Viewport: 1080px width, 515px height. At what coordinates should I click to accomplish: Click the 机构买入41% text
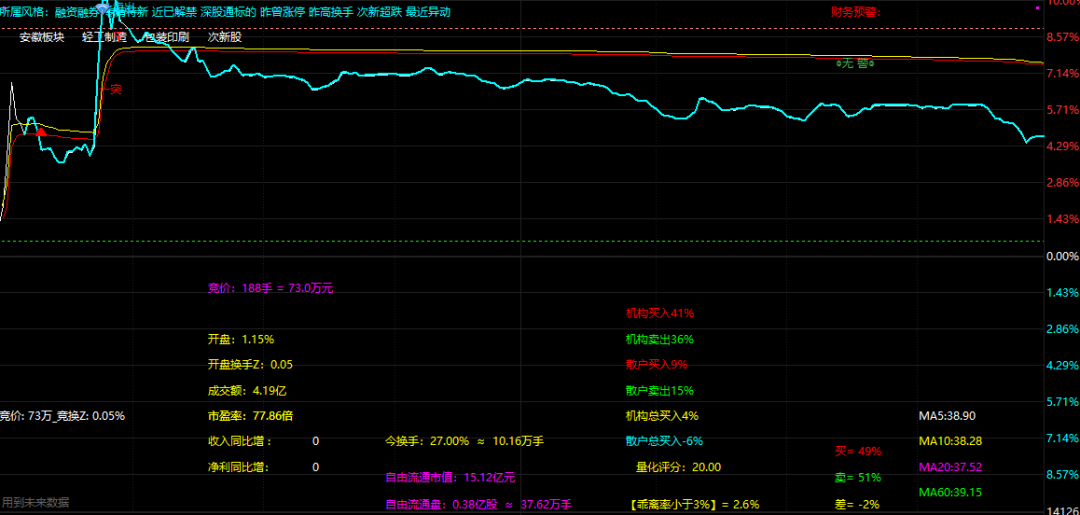click(660, 313)
